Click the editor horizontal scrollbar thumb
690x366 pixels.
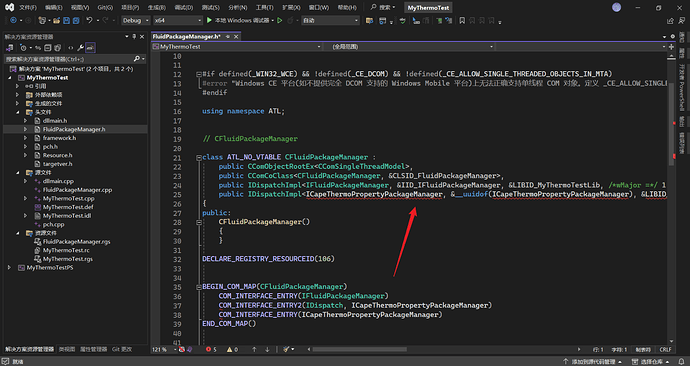pyautogui.click(x=360, y=349)
